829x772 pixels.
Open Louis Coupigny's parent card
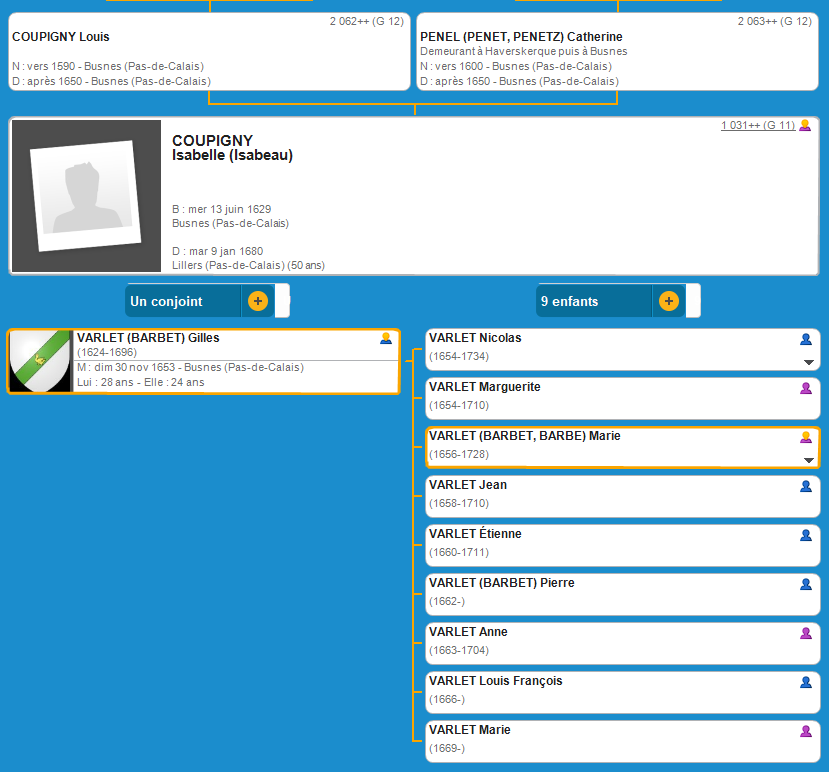(x=209, y=52)
